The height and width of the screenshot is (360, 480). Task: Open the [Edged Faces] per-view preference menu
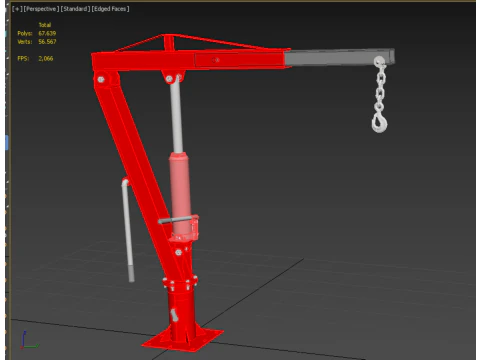click(x=110, y=9)
